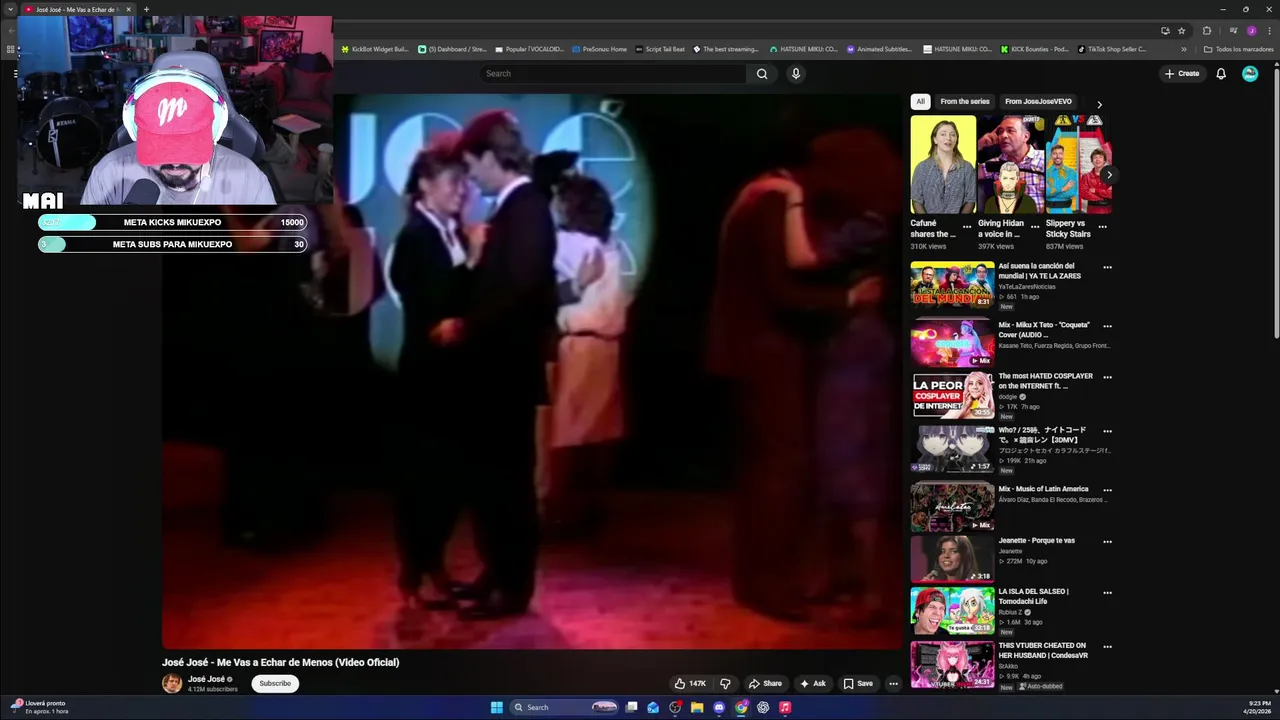
Task: Open 'Giving Hidan a voice' short thumbnail
Action: click(x=1011, y=165)
